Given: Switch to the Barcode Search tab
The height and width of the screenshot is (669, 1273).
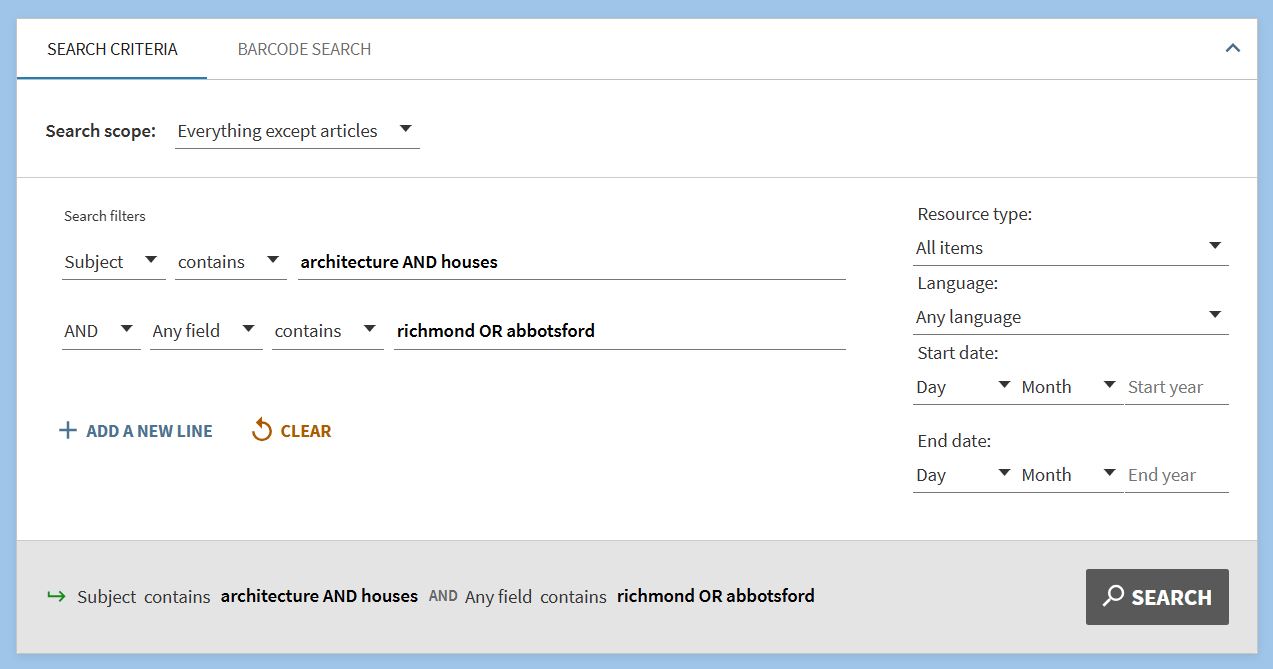Looking at the screenshot, I should [x=304, y=49].
